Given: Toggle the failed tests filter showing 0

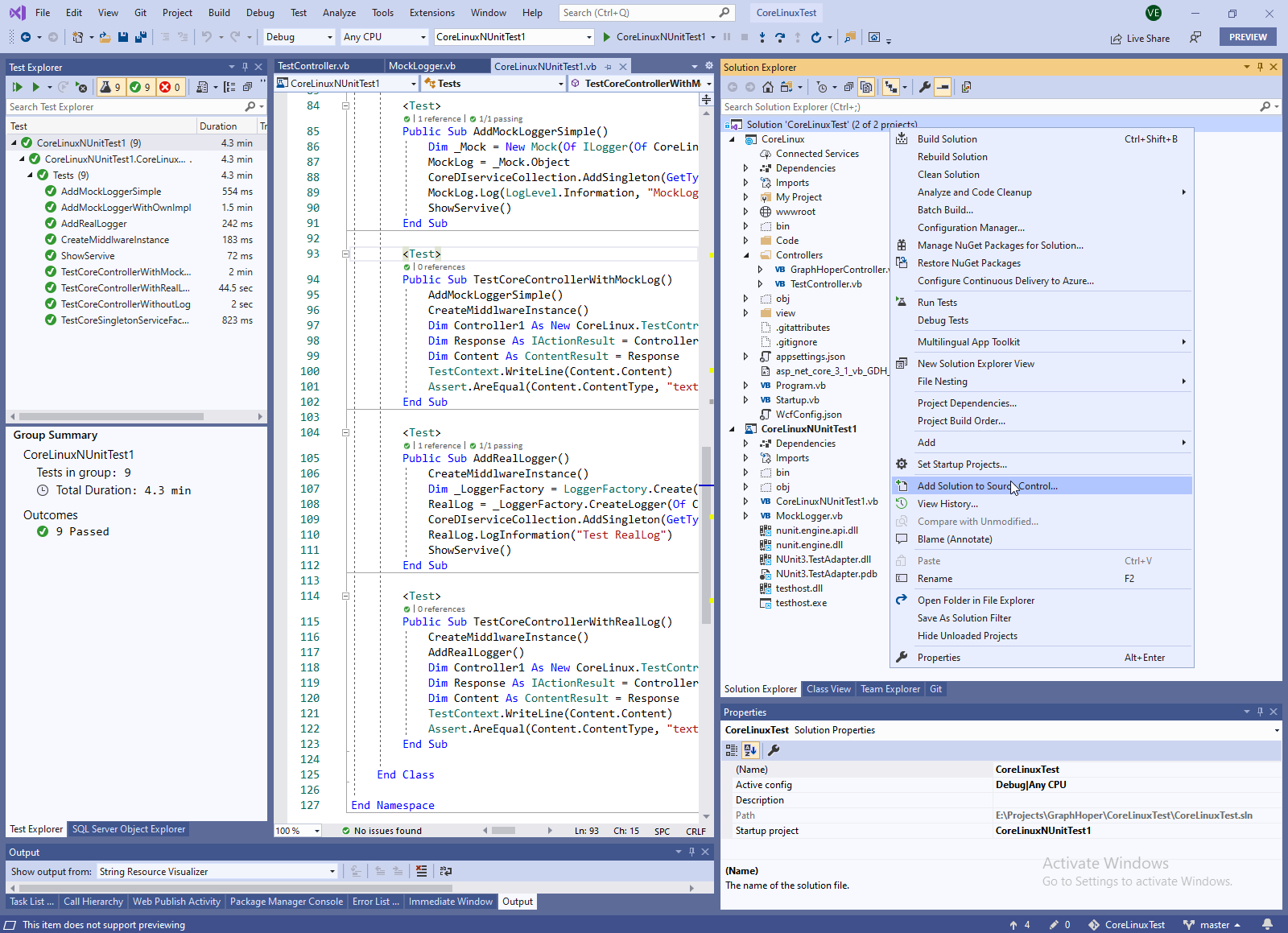Looking at the screenshot, I should pyautogui.click(x=170, y=87).
